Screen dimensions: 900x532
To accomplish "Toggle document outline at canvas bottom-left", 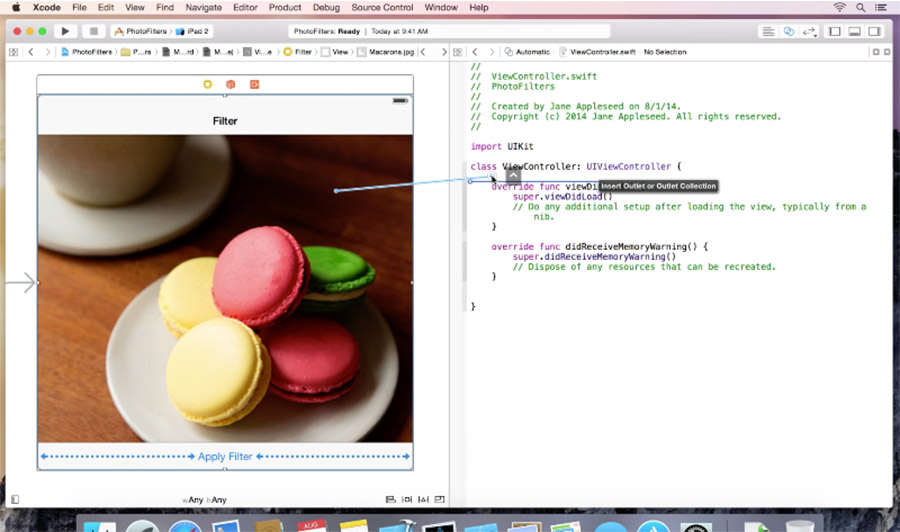I will click(x=15, y=499).
